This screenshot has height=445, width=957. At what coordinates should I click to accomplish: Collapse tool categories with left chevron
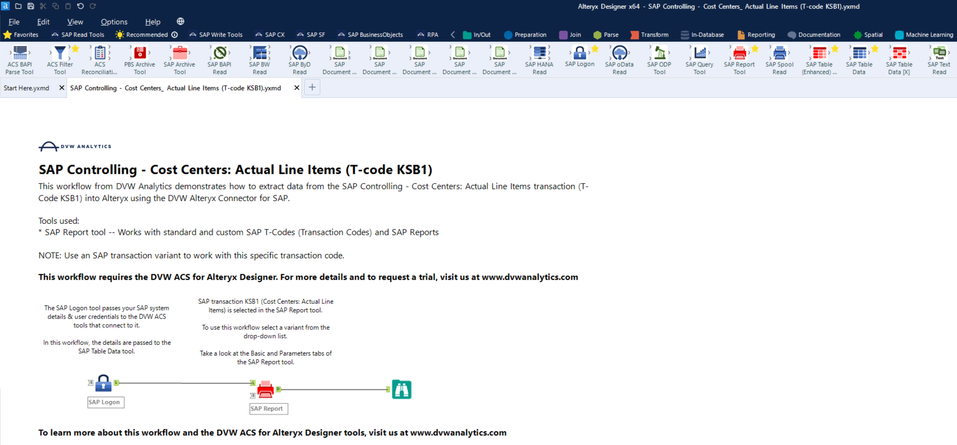[x=453, y=35]
